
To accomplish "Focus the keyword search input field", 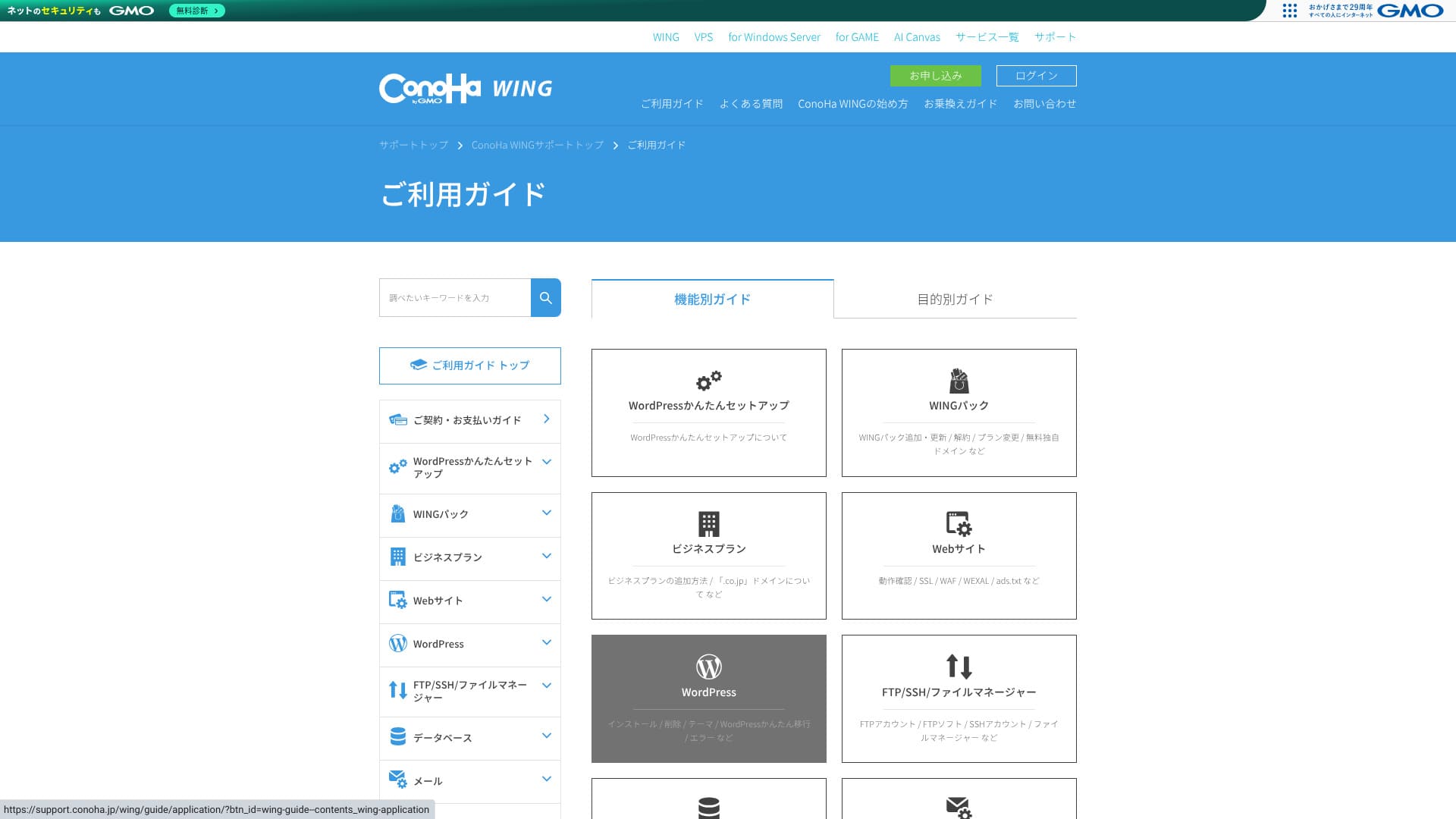I will pos(455,298).
